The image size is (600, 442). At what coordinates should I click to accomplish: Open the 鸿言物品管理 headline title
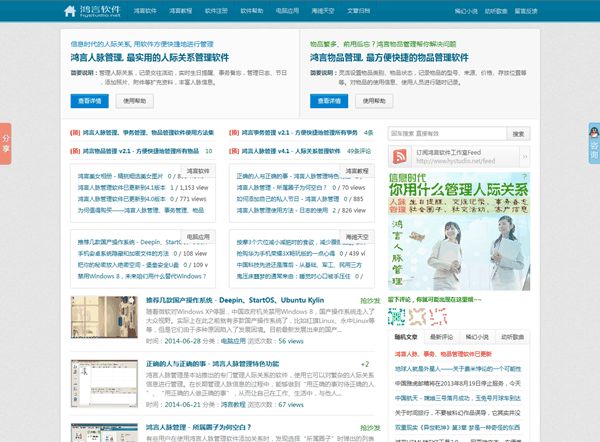(x=389, y=58)
